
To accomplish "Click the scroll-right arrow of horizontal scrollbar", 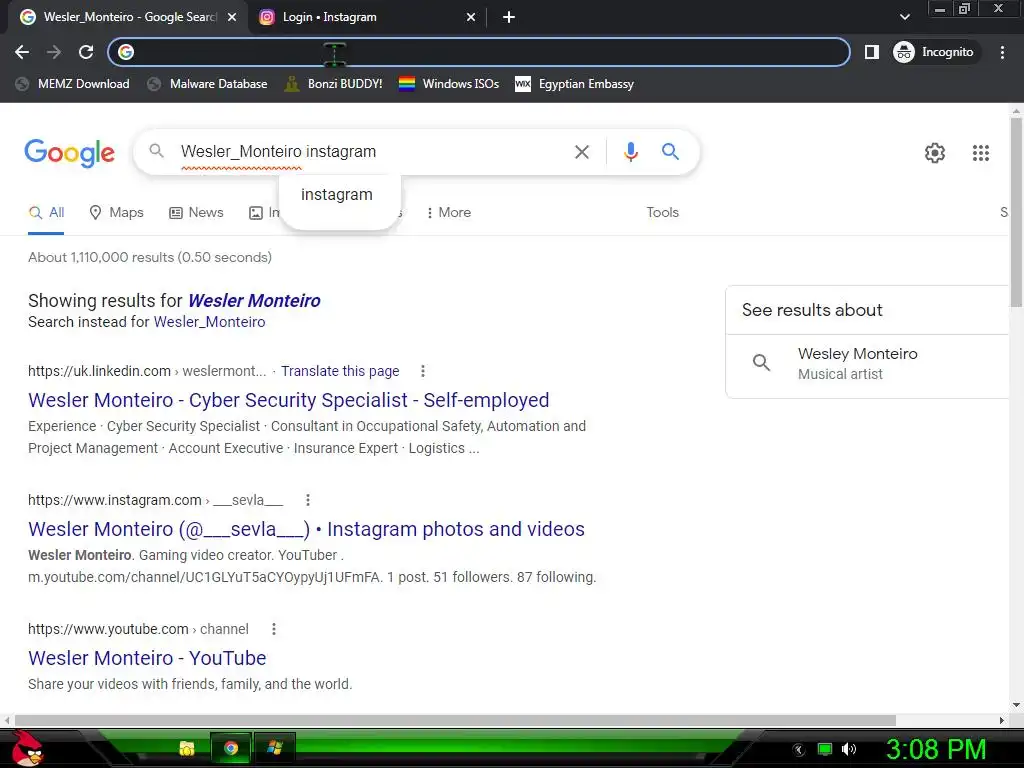I will (1002, 720).
